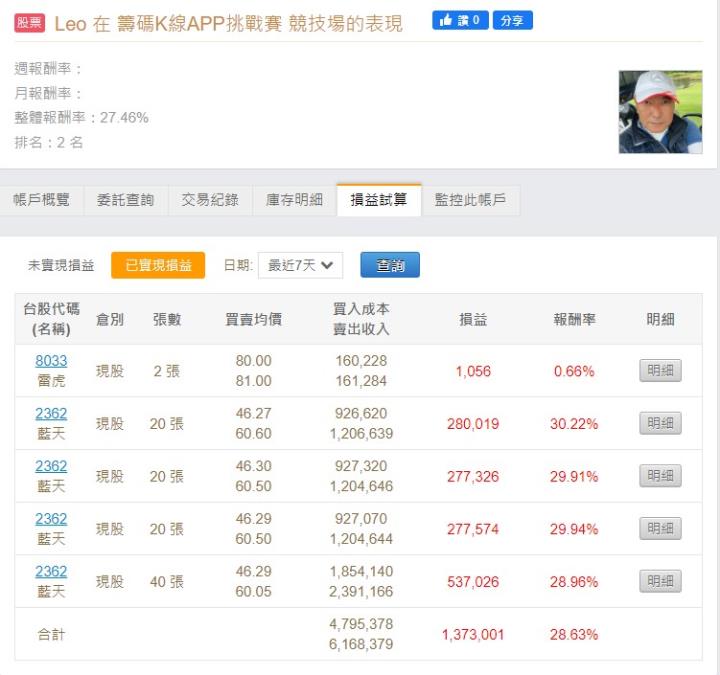The height and width of the screenshot is (675, 720).
Task: Open 2362 link in the 280,019 profit row
Action: pyautogui.click(x=51, y=414)
